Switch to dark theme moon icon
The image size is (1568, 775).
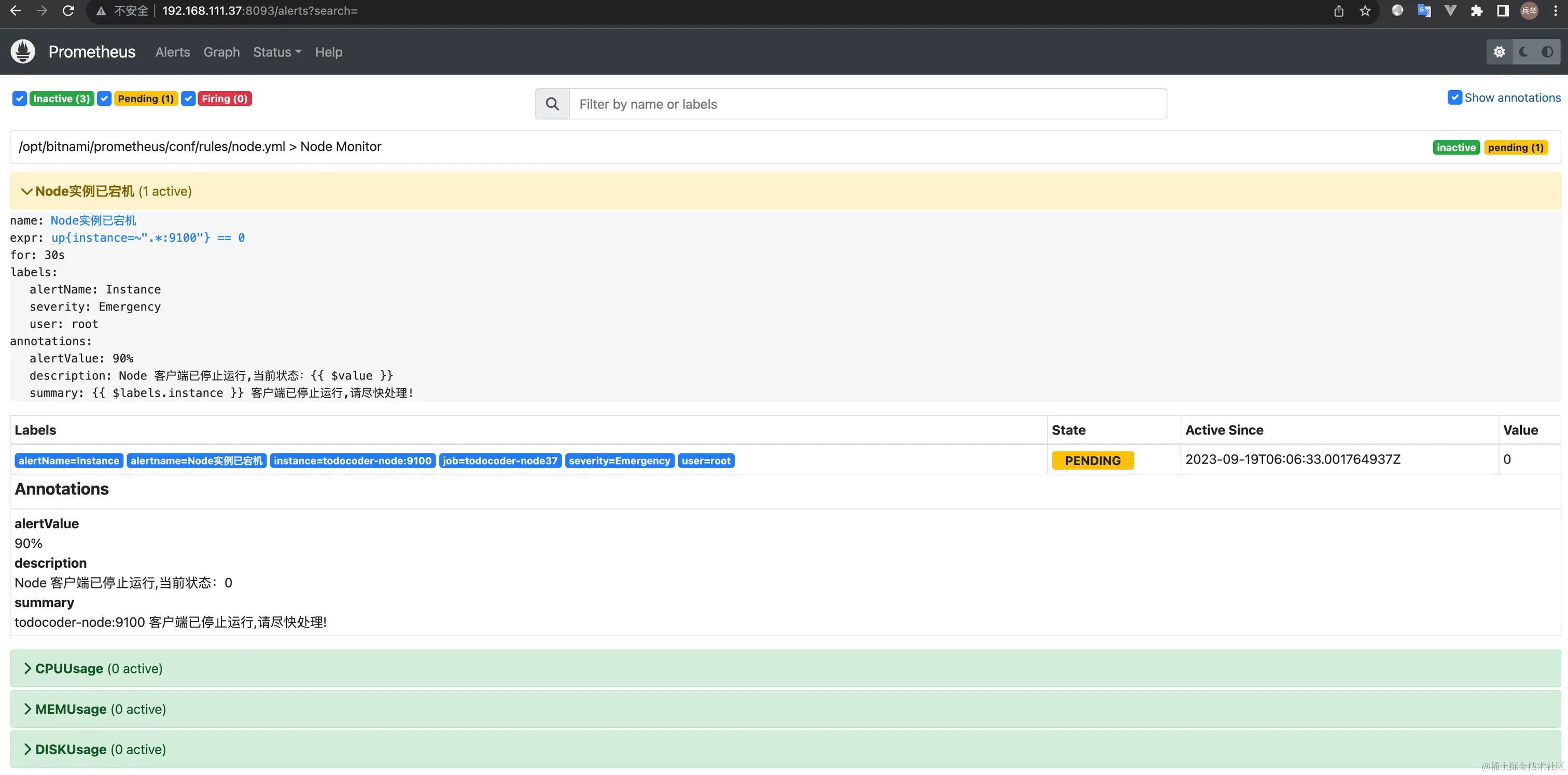pyautogui.click(x=1523, y=52)
